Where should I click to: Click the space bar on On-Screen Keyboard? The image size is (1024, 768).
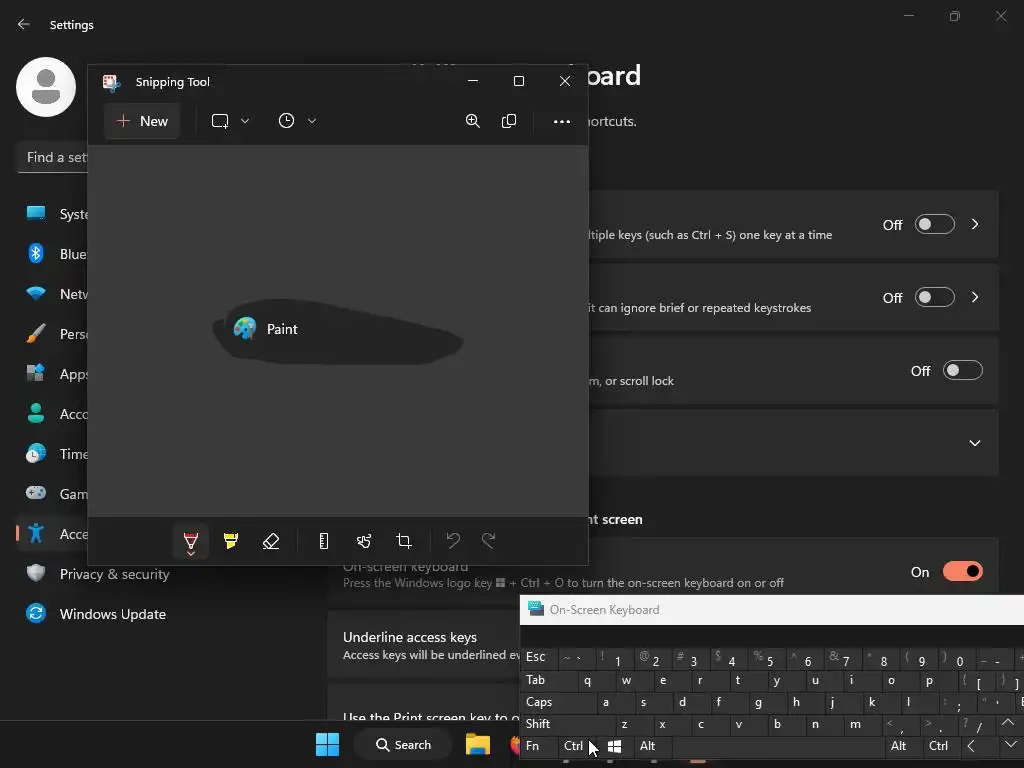[778, 746]
